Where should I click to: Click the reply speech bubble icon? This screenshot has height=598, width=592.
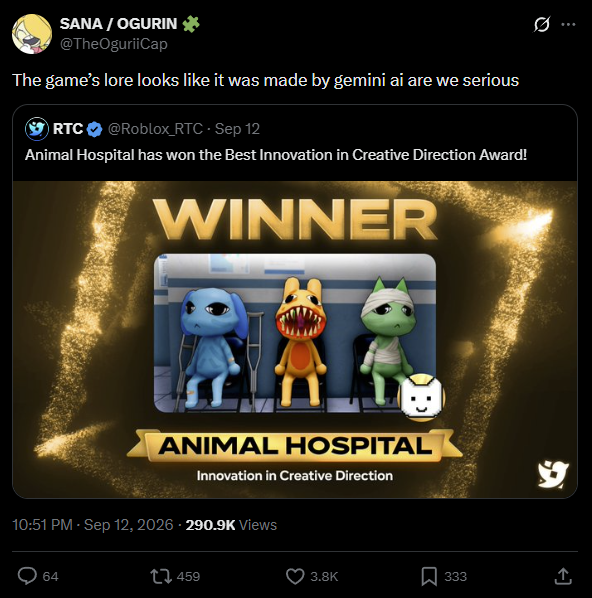pos(27,576)
